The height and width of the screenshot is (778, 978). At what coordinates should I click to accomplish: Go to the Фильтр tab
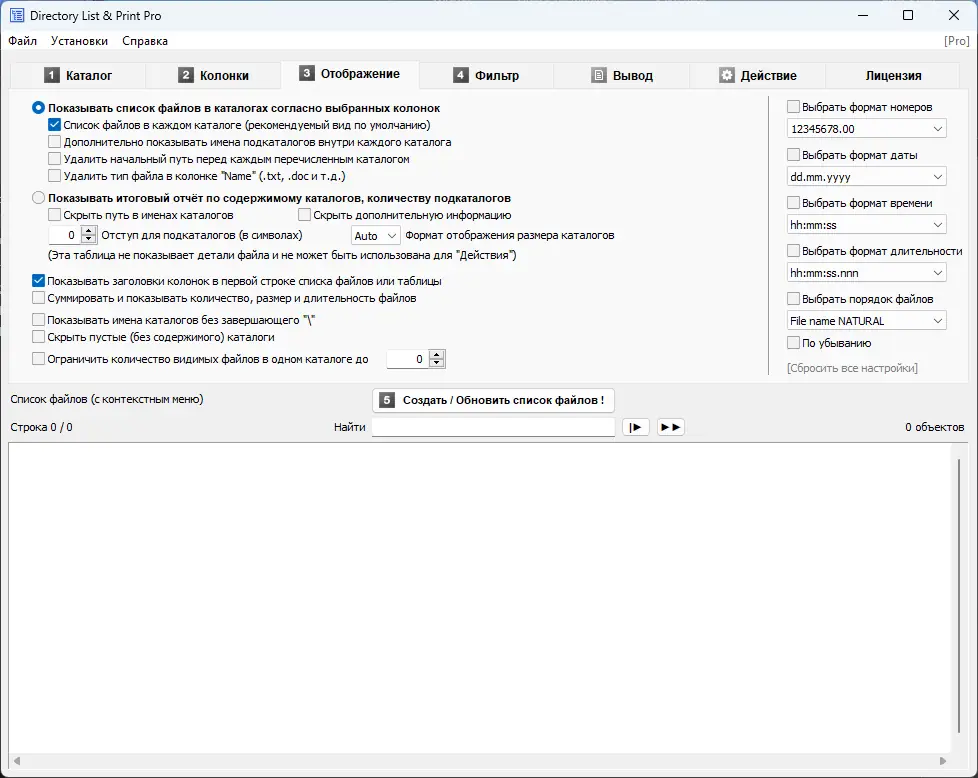click(487, 75)
